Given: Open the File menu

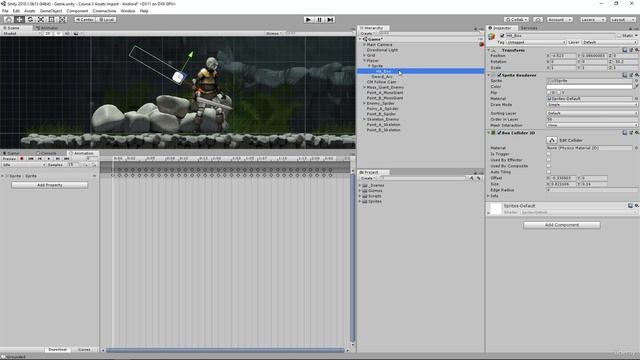Looking at the screenshot, I should [x=5, y=11].
